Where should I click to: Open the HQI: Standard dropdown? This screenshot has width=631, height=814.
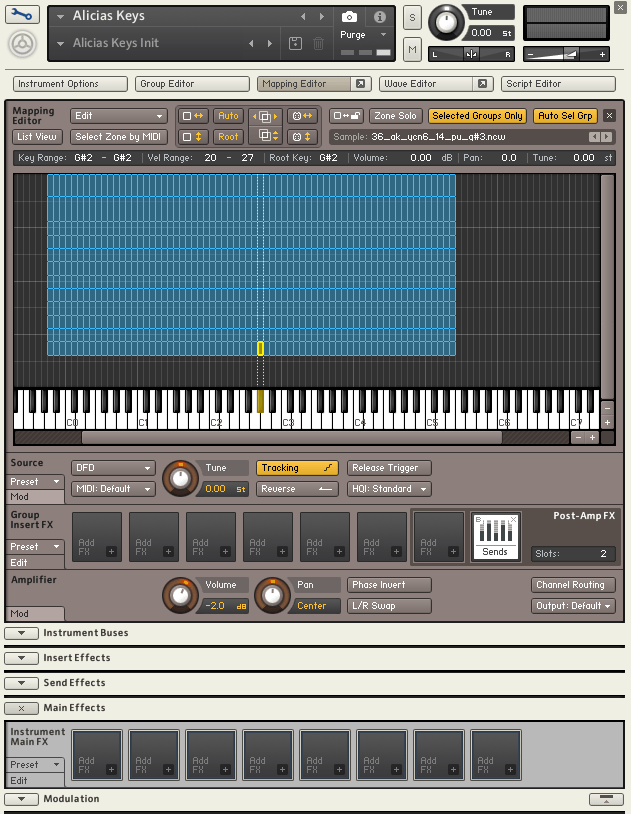coord(389,489)
